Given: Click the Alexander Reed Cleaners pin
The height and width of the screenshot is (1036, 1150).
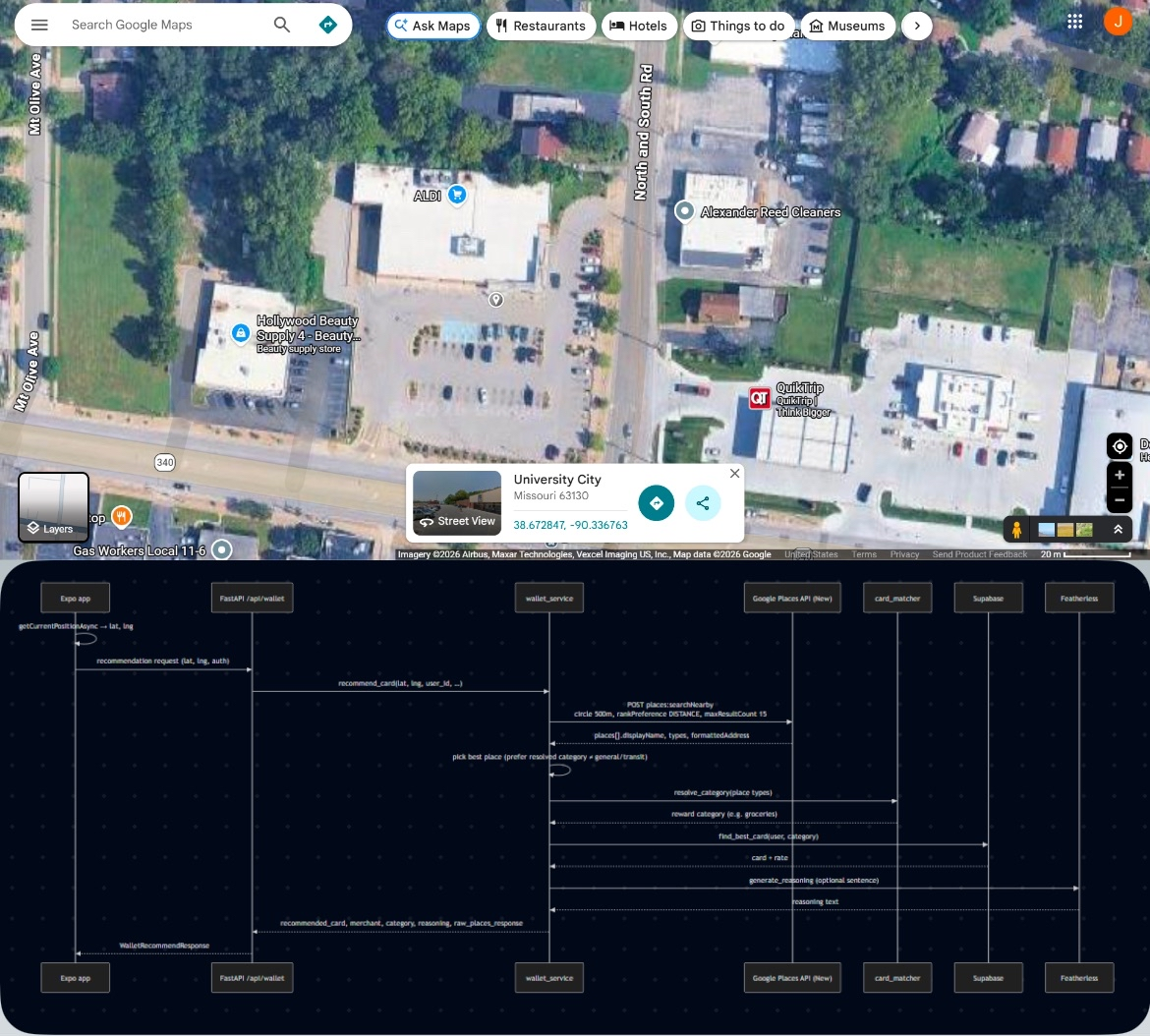Looking at the screenshot, I should (684, 211).
